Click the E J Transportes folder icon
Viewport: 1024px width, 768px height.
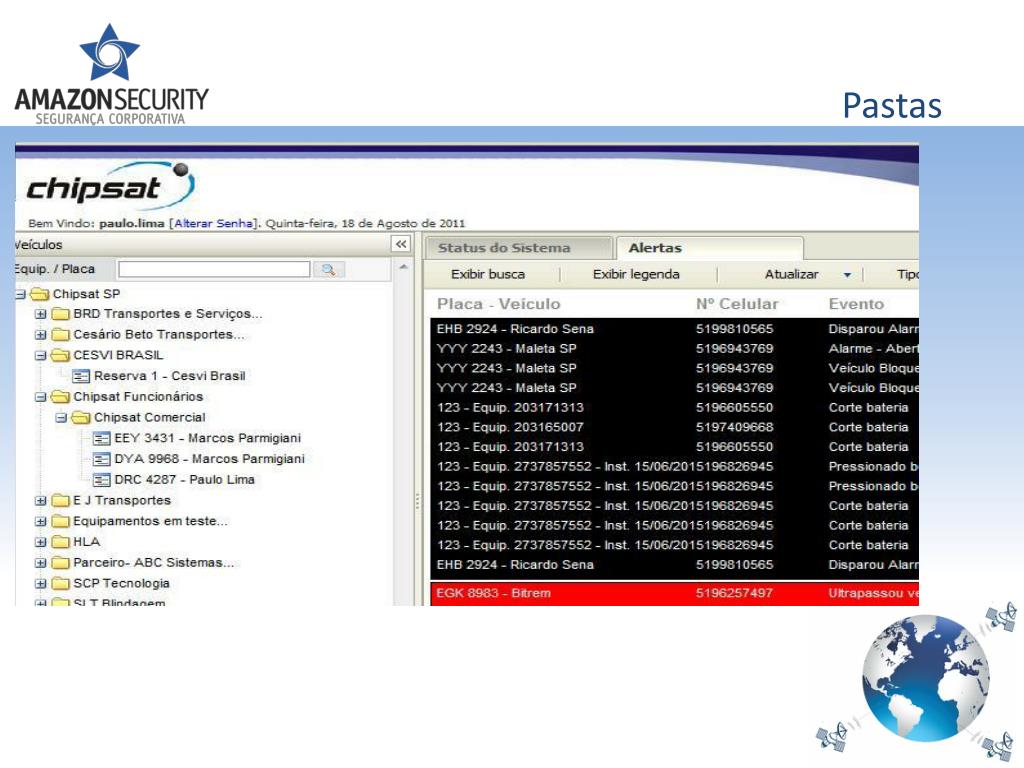61,501
